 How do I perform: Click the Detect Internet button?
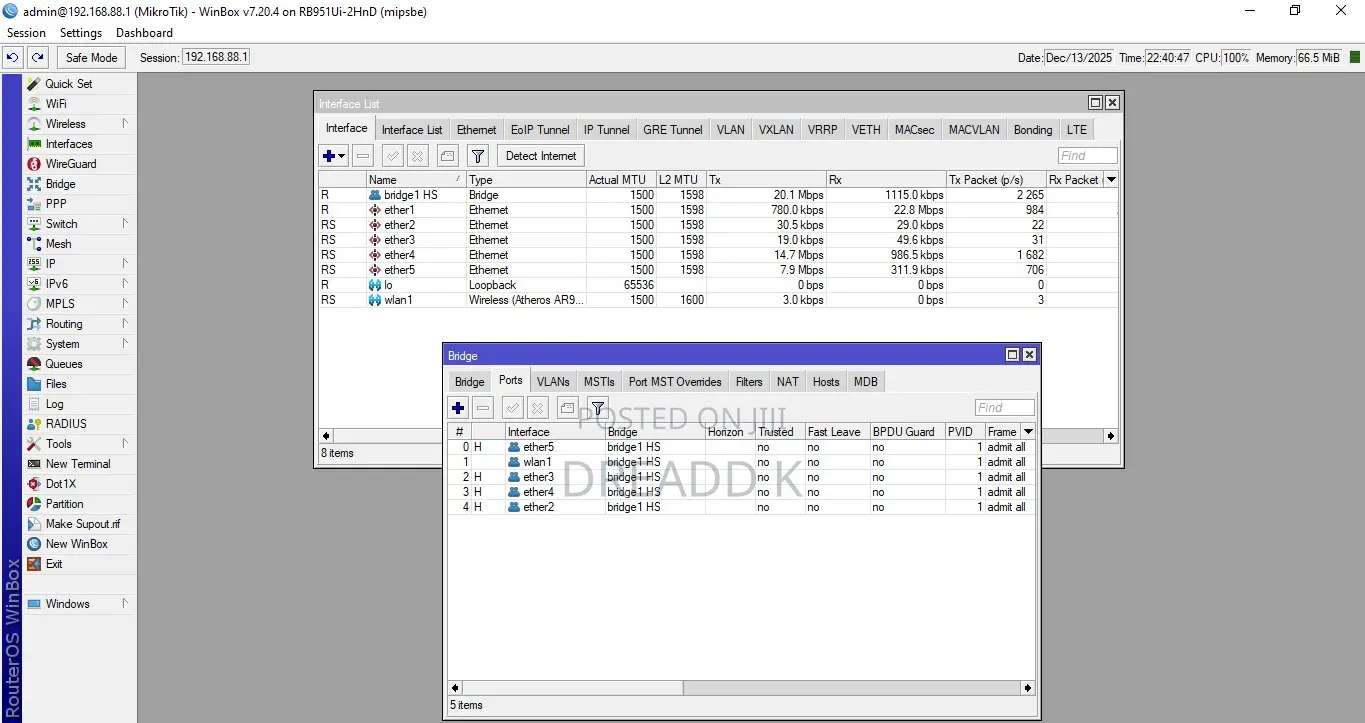(541, 156)
